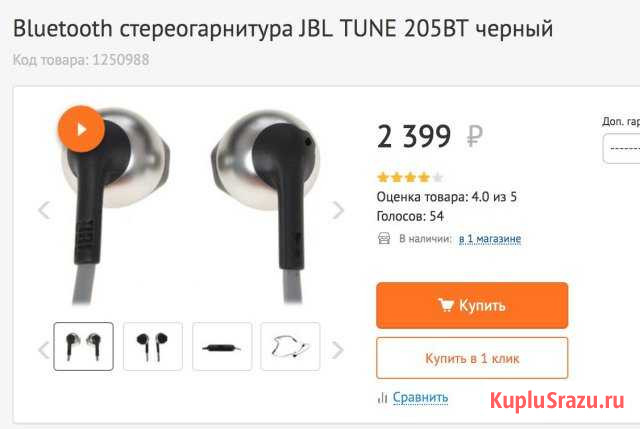640x429 pixels.
Task: Advance thumbnail carousel to the right
Action: click(337, 350)
